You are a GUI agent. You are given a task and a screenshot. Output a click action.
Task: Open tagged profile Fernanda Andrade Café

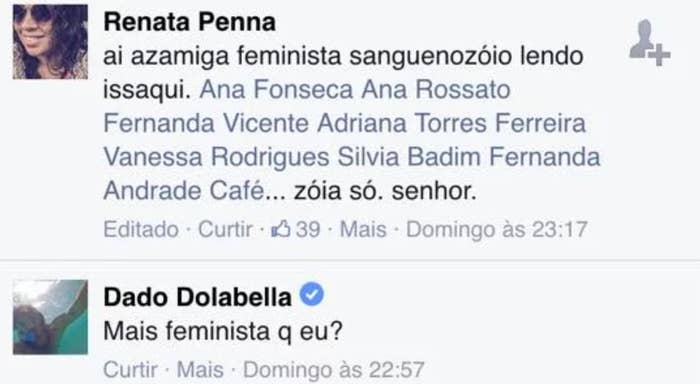click(352, 174)
